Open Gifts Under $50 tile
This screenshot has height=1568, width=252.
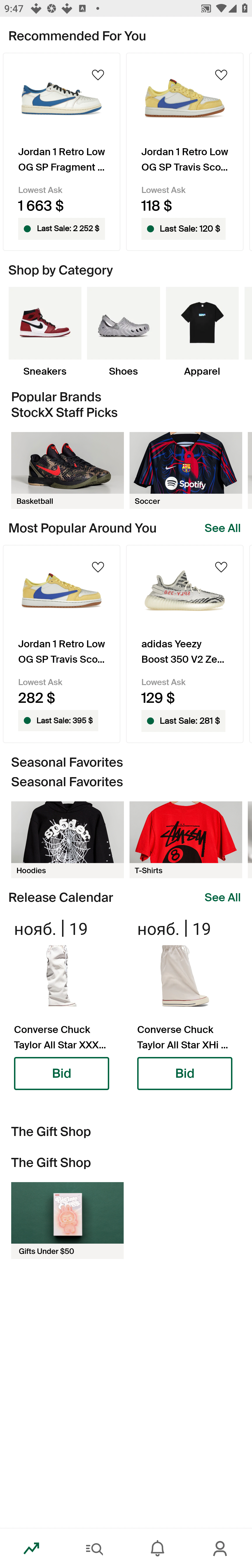(67, 1220)
